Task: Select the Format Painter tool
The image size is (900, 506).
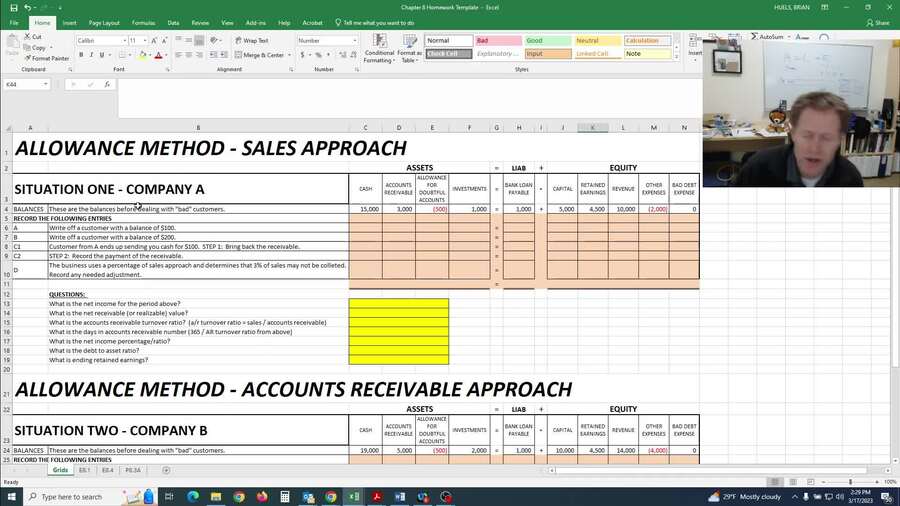Action: (x=48, y=58)
